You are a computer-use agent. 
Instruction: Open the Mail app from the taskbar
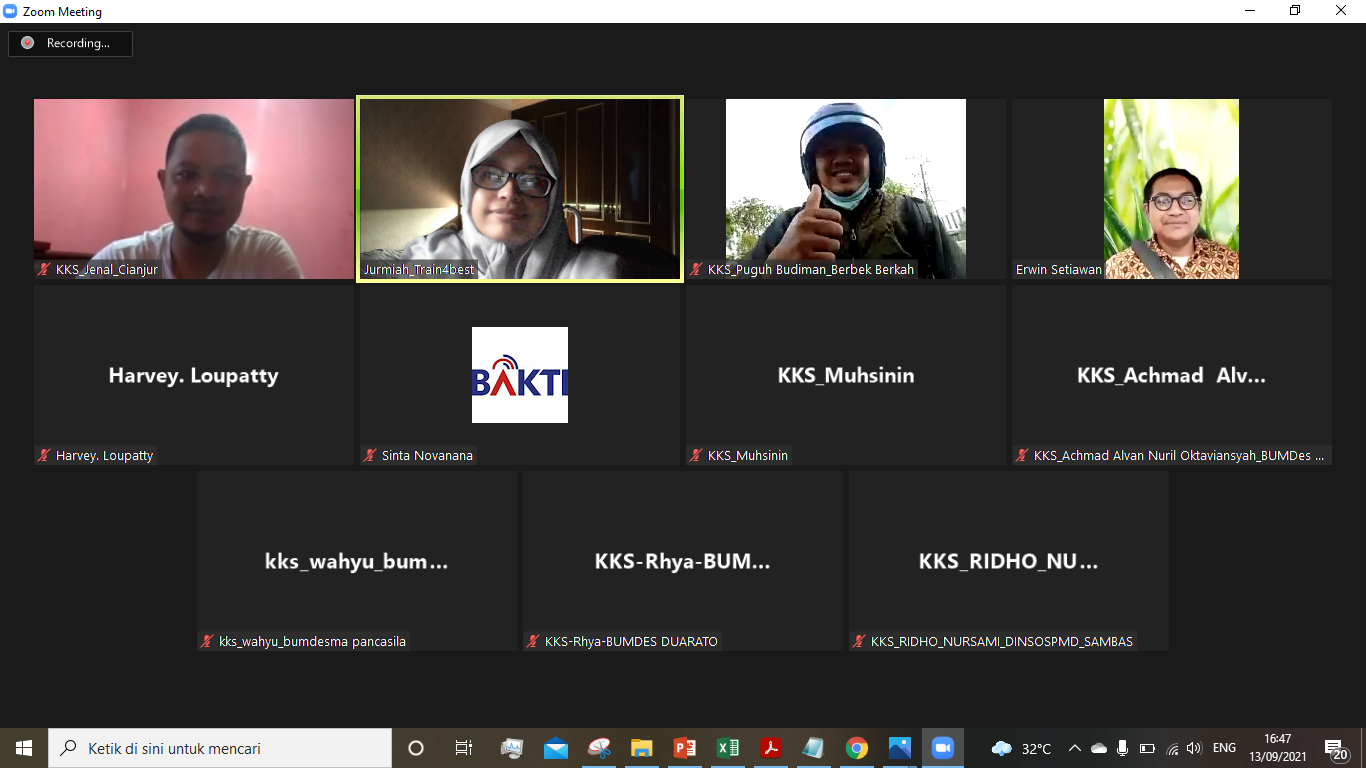556,748
